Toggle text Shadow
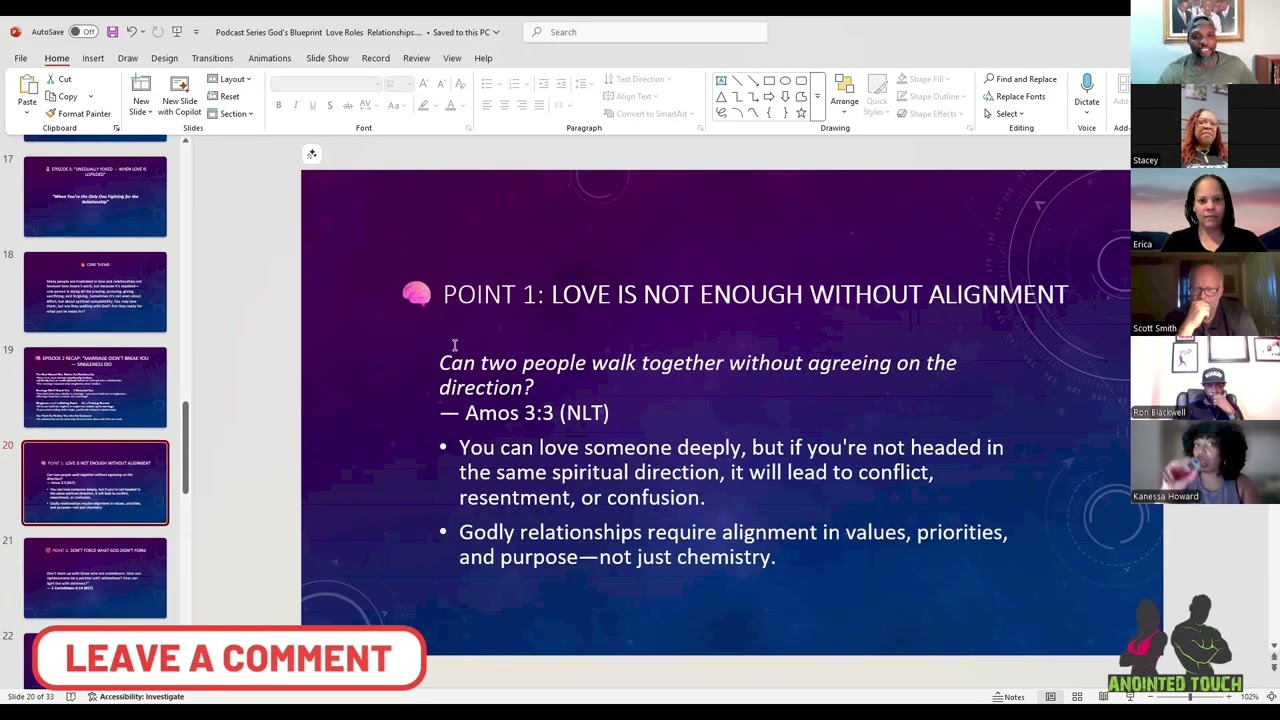 (329, 105)
